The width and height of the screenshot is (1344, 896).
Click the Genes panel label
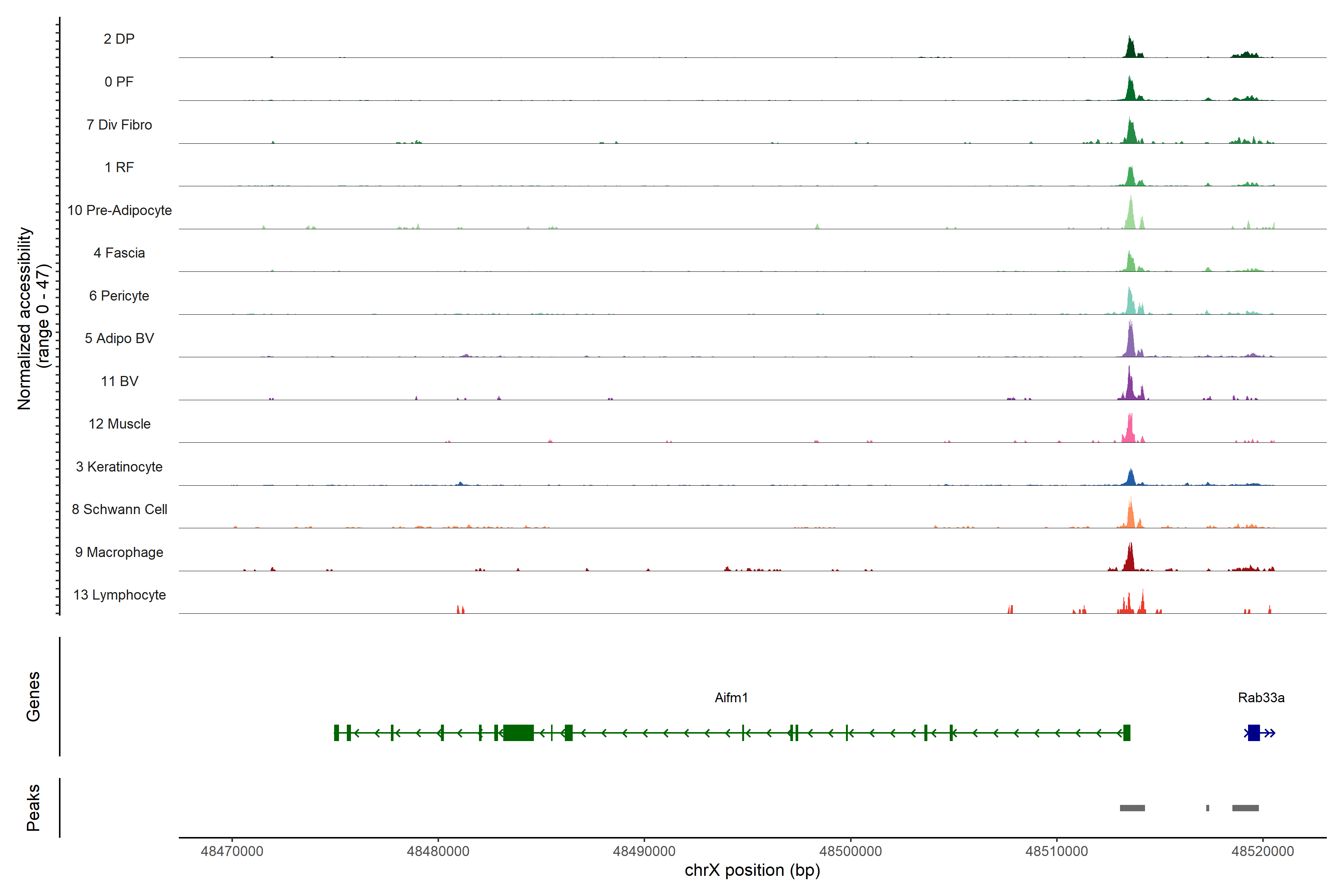[33, 697]
